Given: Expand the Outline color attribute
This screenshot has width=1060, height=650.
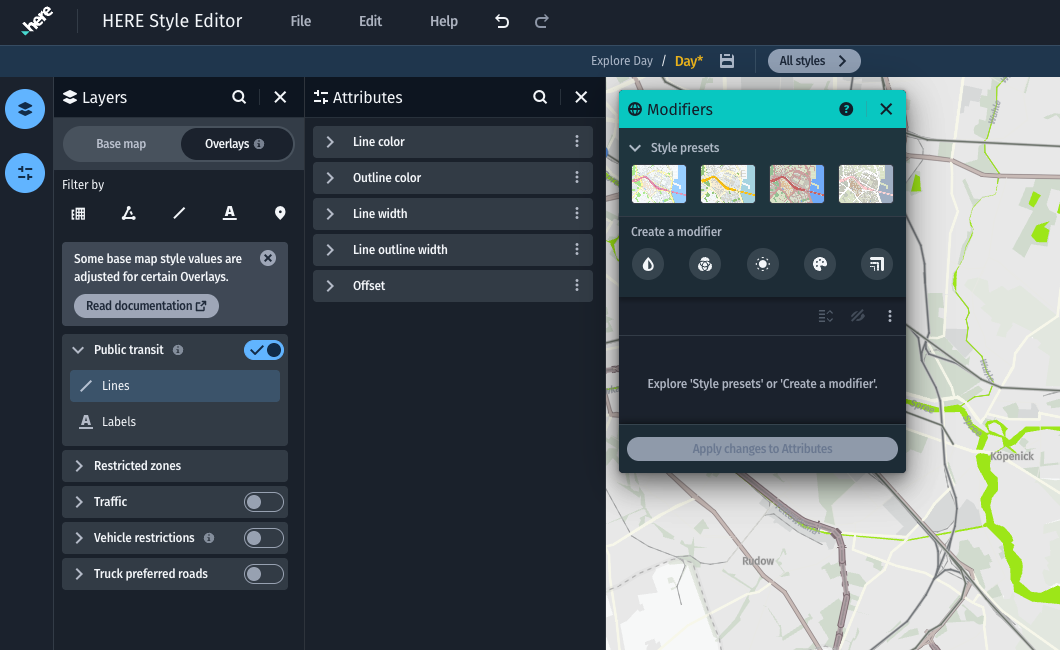Looking at the screenshot, I should tap(330, 178).
